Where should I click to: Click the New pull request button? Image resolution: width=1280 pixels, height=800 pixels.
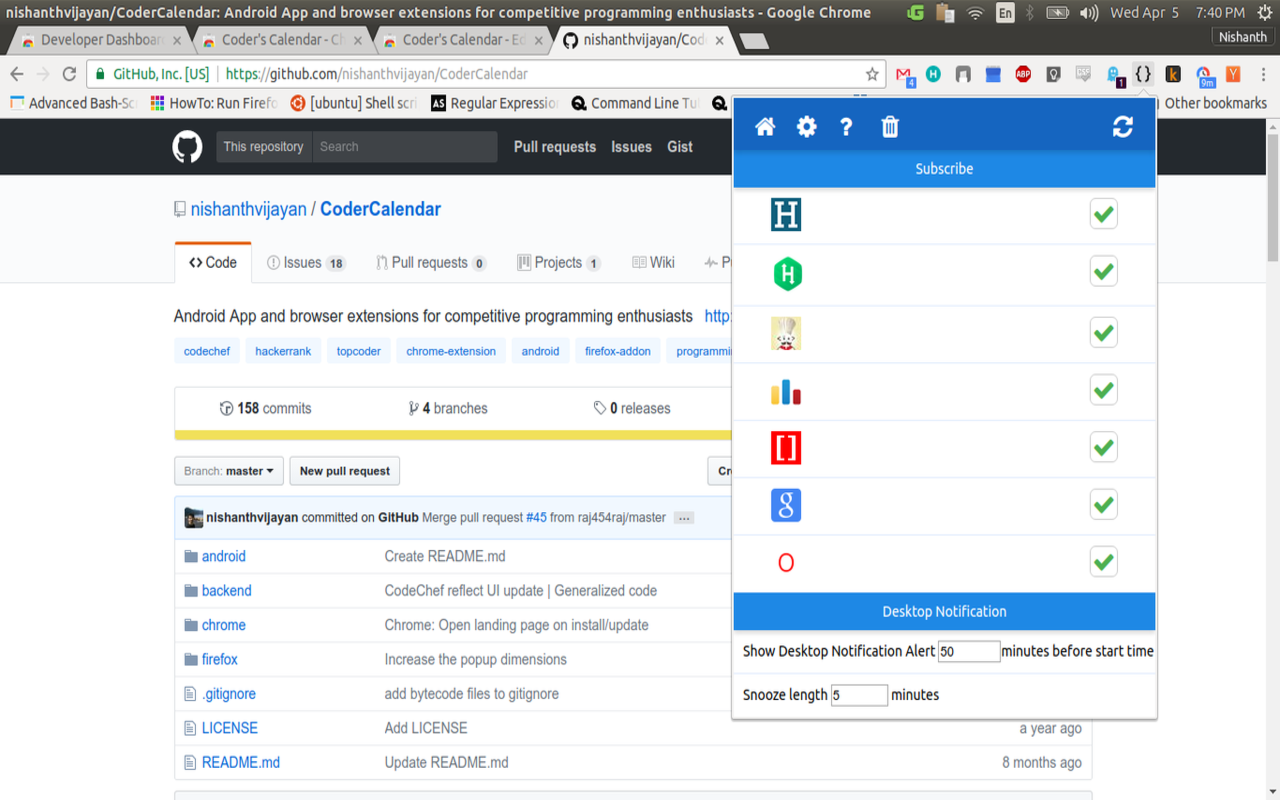pos(345,471)
